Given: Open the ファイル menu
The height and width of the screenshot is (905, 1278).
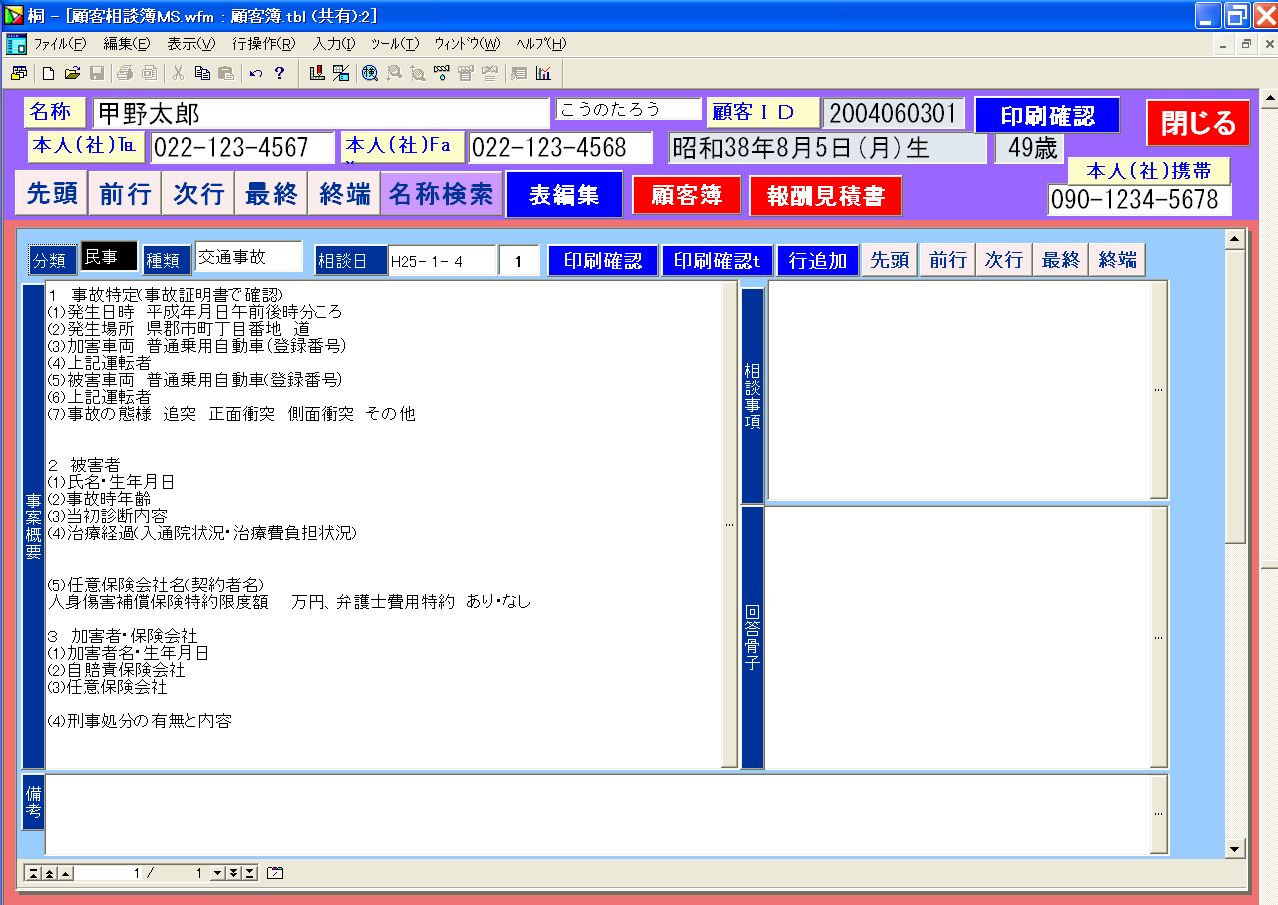Looking at the screenshot, I should pos(60,44).
